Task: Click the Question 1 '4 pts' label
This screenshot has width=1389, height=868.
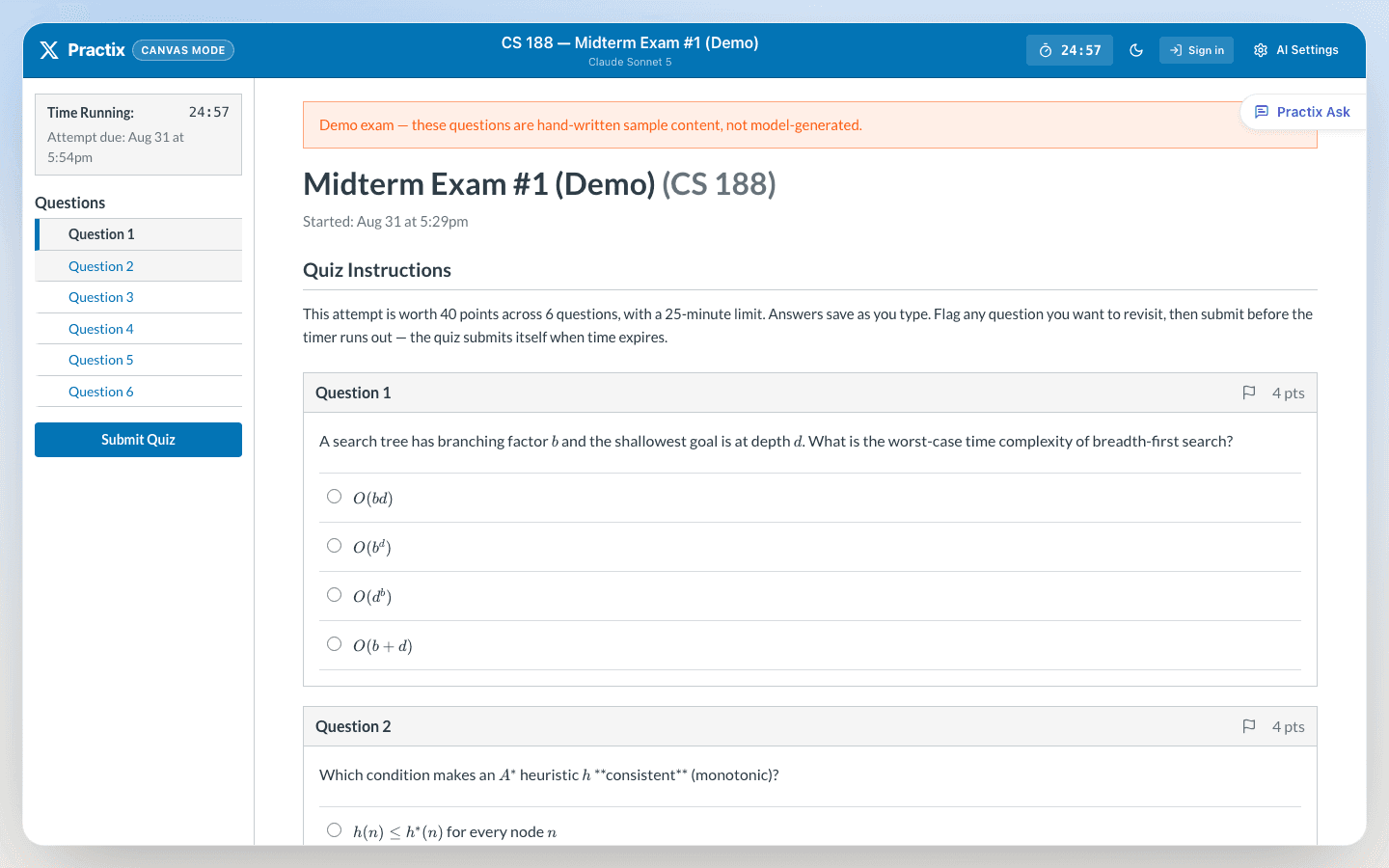Action: 1288,393
